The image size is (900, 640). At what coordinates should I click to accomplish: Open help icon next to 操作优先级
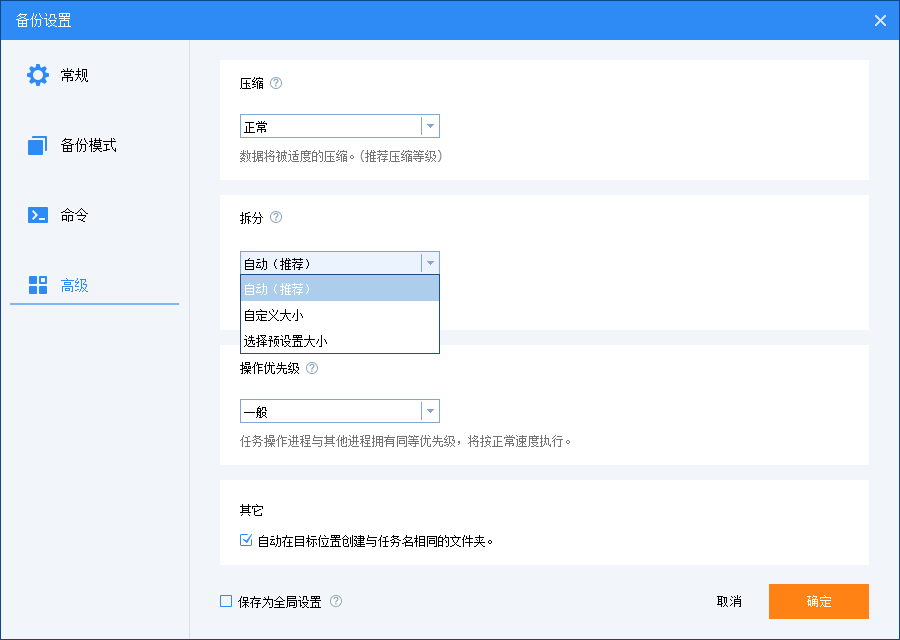click(312, 368)
